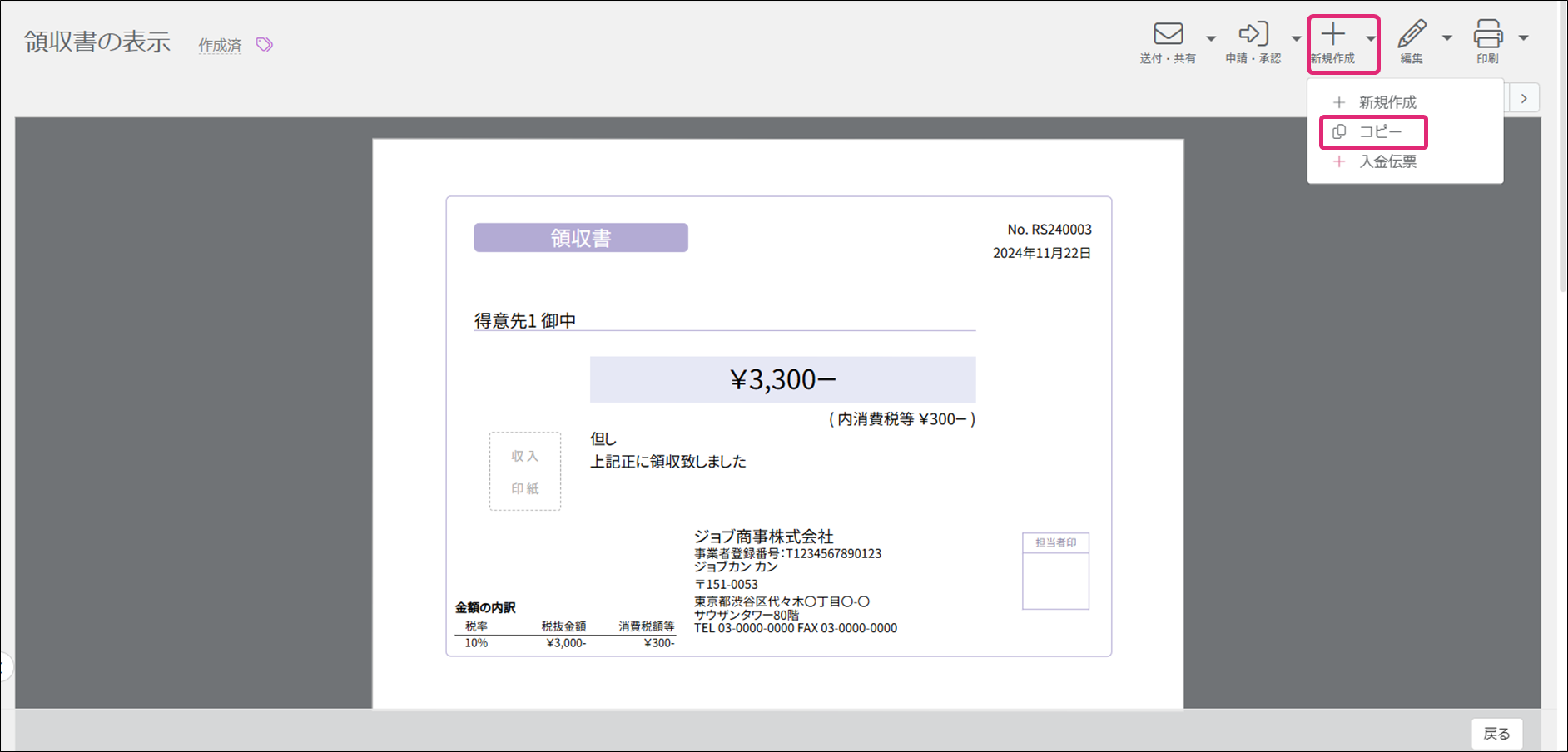Click the 収入印紙 stamp box on the receipt
The width and height of the screenshot is (1568, 752).
coord(524,471)
